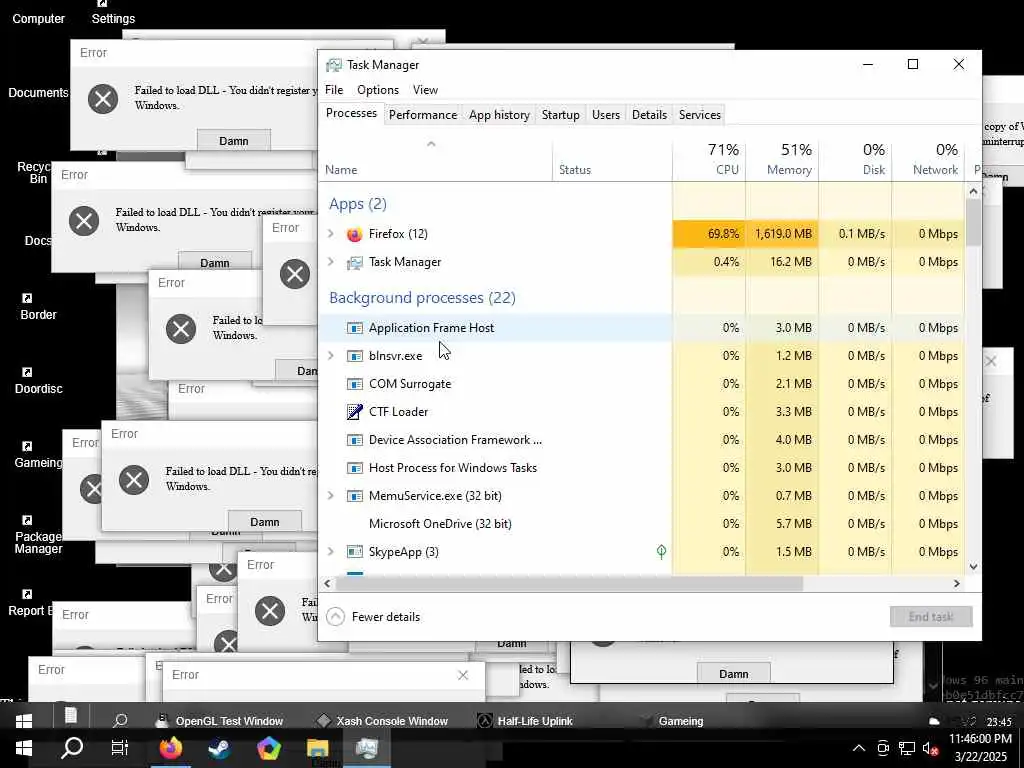The width and height of the screenshot is (1024, 768).
Task: Click the horizontal scrollbar thumb in Task Manager
Action: (569, 584)
